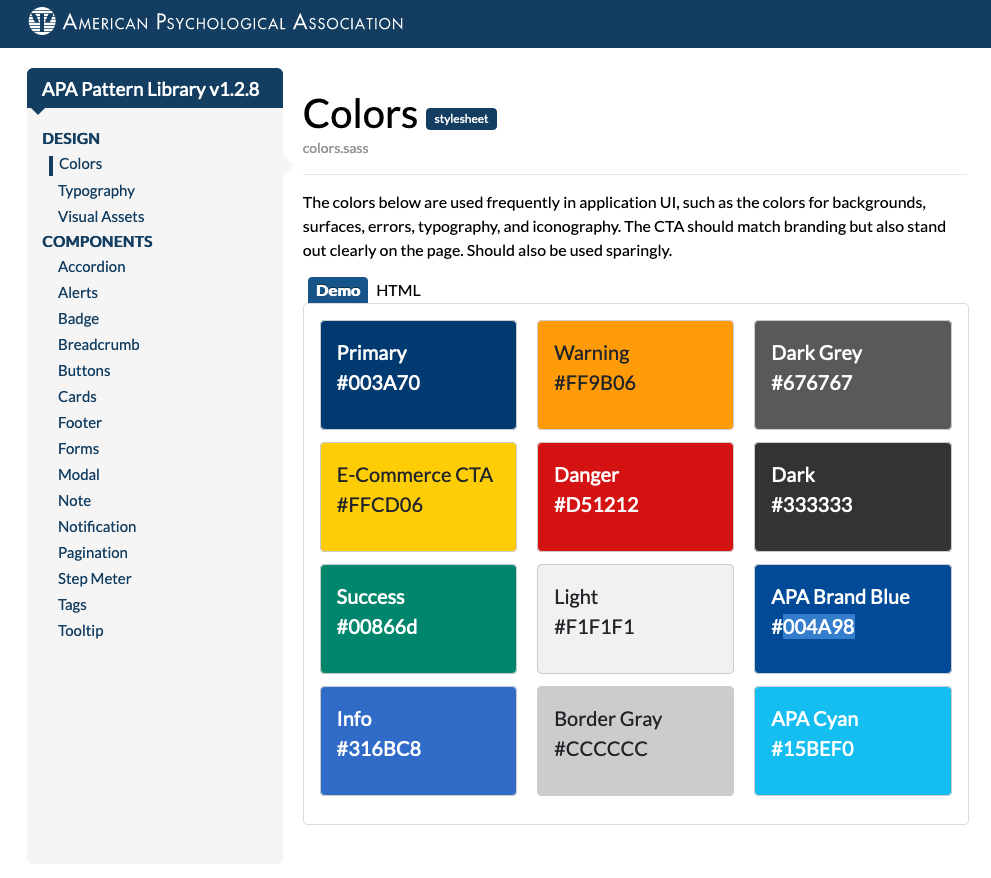Select the Primary #003A70 color swatch
This screenshot has height=878, width=991.
pos(418,375)
